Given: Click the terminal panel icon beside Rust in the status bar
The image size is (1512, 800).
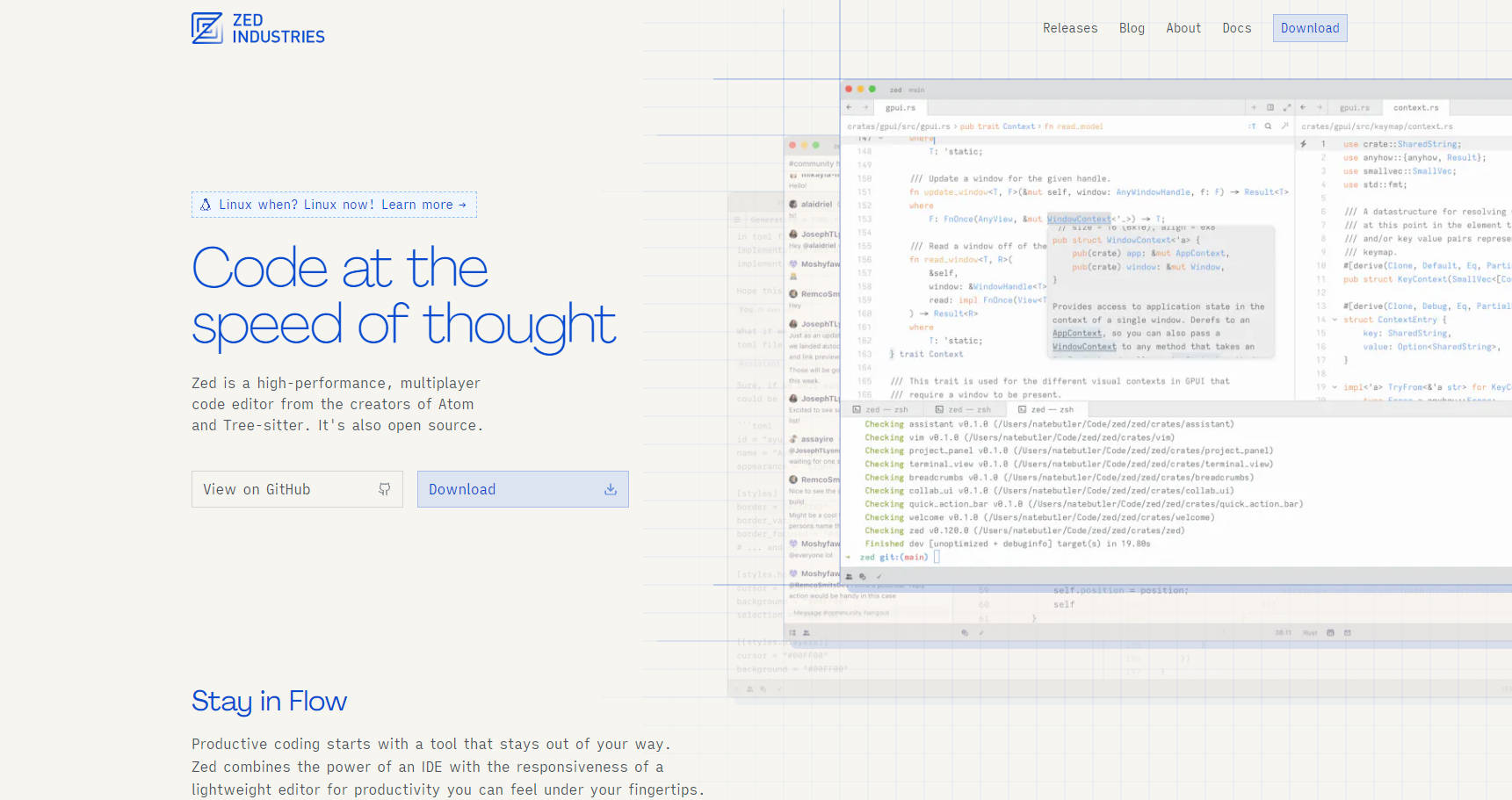Looking at the screenshot, I should pyautogui.click(x=1330, y=632).
